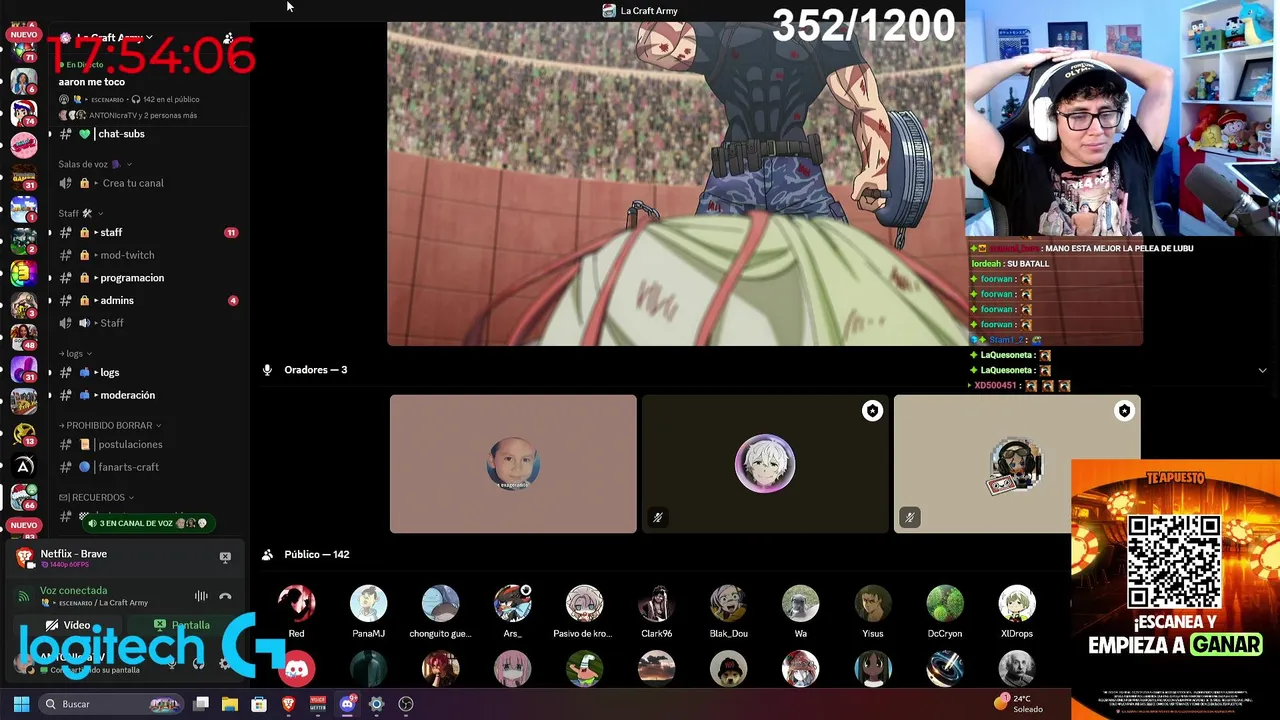This screenshot has width=1280, height=720.
Task: Open Yisus's audience avatar
Action: (873, 604)
